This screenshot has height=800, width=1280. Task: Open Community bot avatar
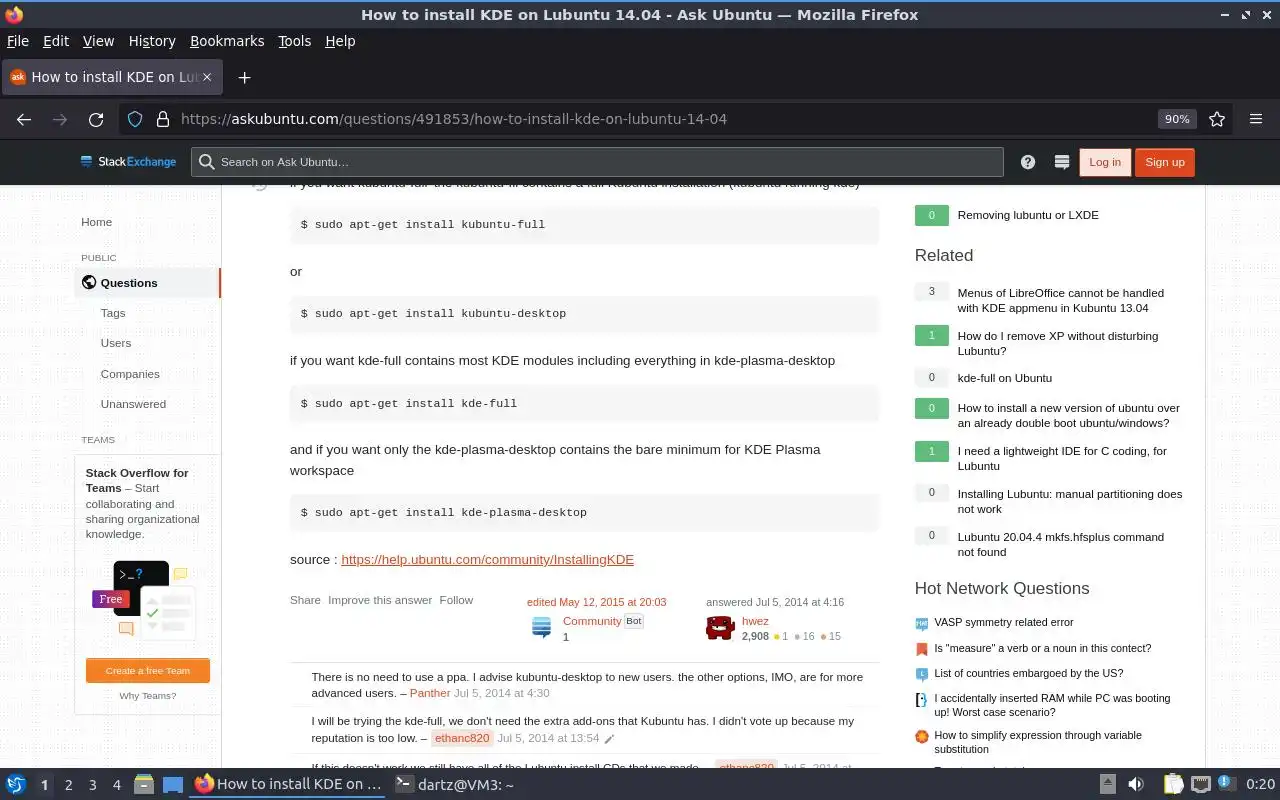tap(541, 628)
